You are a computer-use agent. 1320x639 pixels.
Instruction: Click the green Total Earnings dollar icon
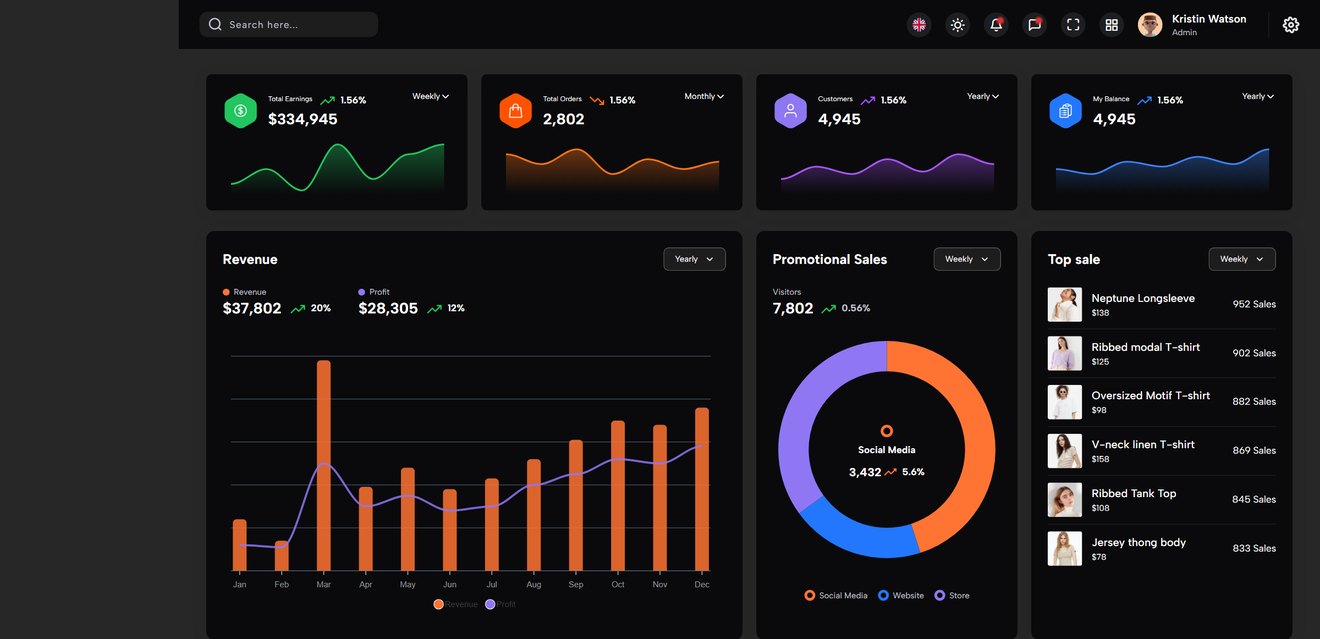240,111
